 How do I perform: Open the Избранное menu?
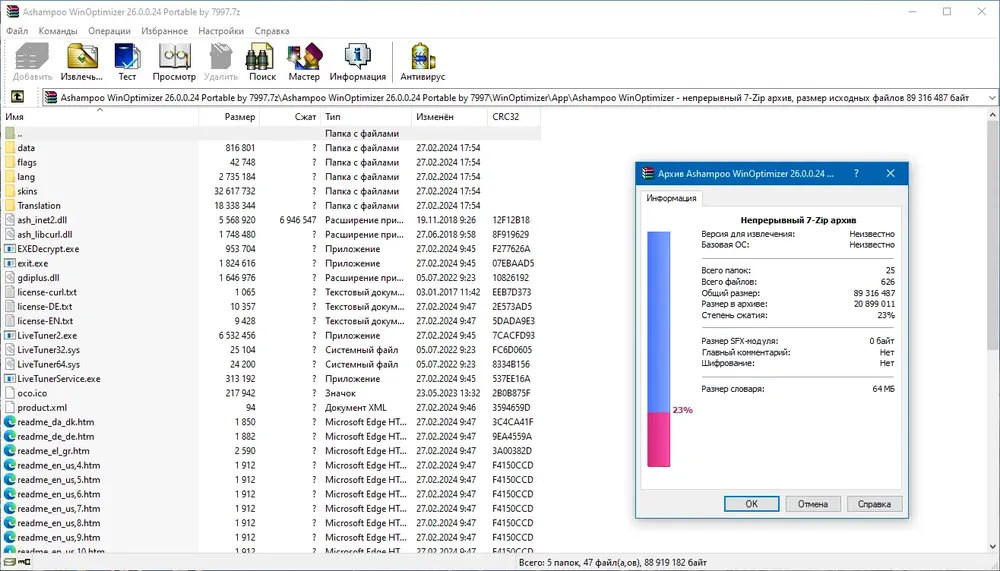pos(165,31)
